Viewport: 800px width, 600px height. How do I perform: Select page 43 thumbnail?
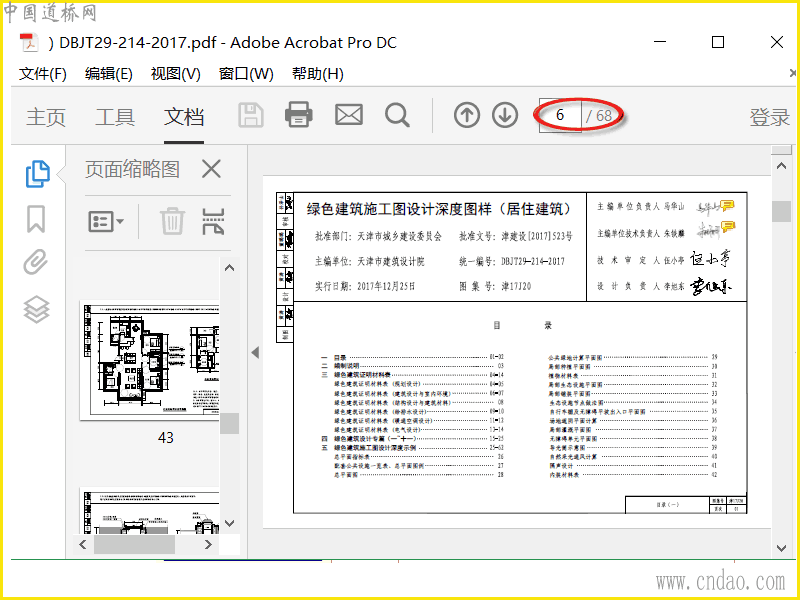point(151,360)
